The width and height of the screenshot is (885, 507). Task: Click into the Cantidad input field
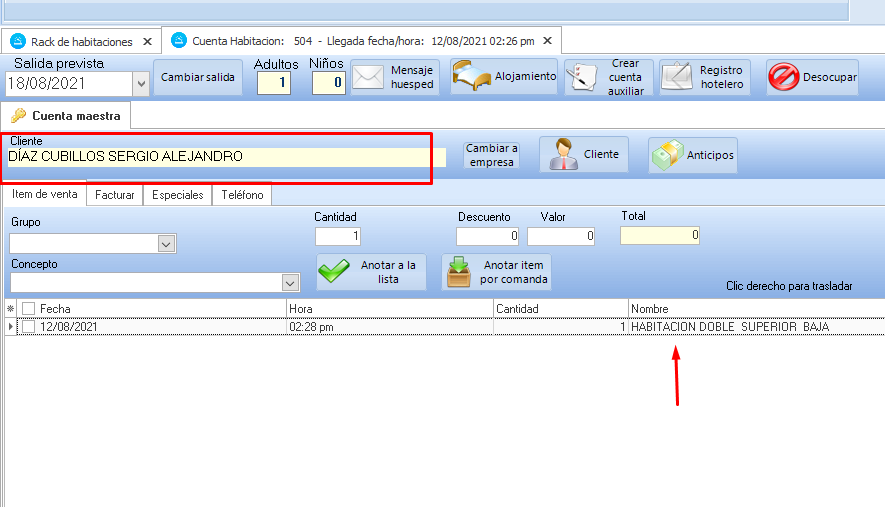point(337,237)
